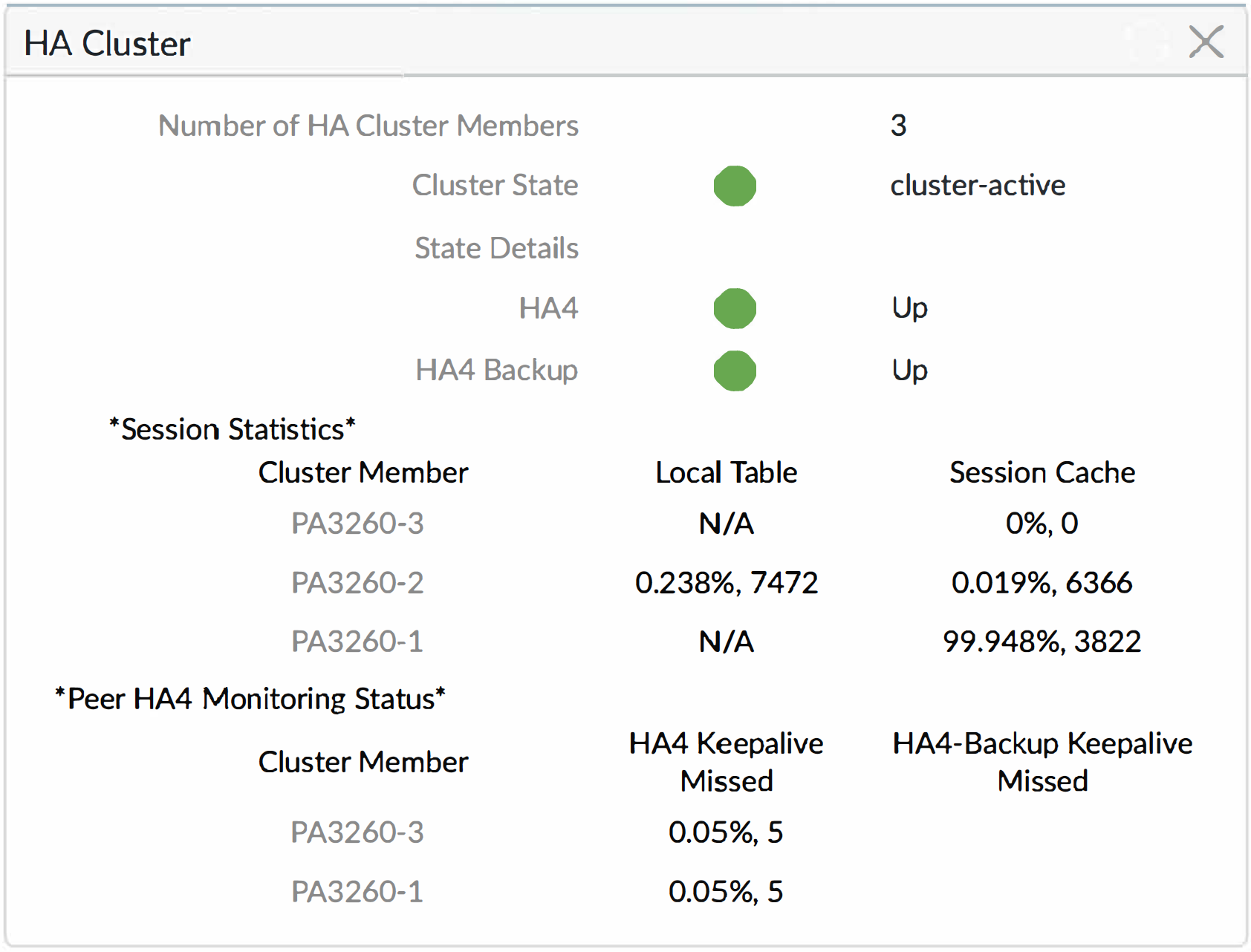Click the green HA4 link status indicator
The height and width of the screenshot is (952, 1251).
click(735, 308)
